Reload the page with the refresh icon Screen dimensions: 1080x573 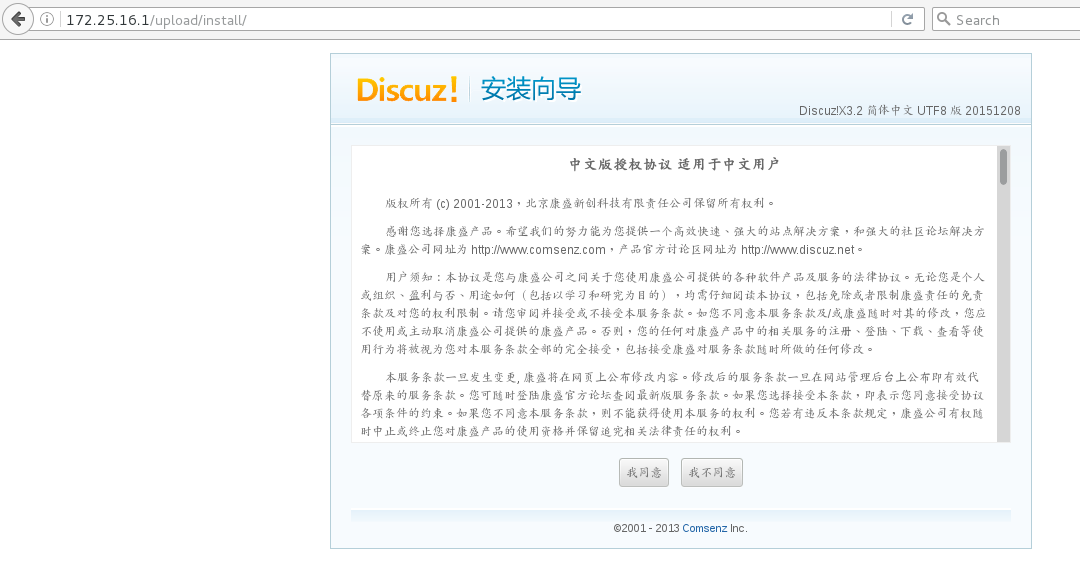(907, 19)
